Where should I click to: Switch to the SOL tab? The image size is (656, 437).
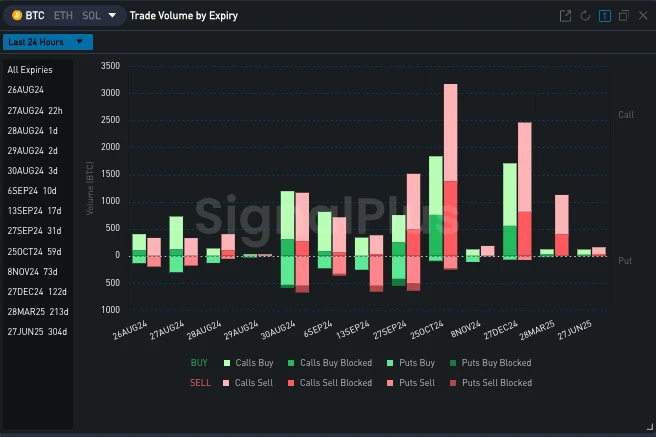[x=91, y=16]
